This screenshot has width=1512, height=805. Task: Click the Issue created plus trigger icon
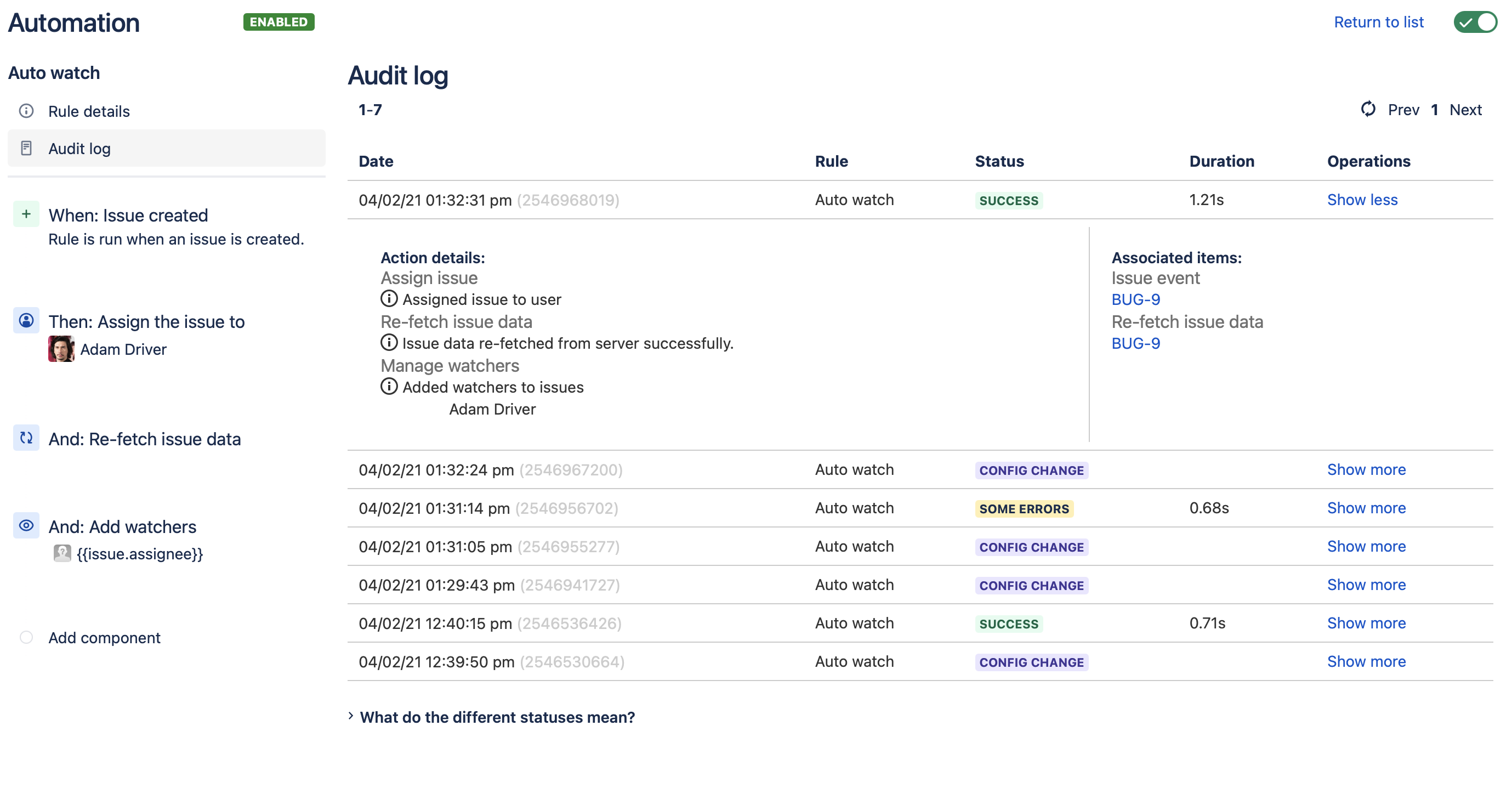tap(26, 214)
